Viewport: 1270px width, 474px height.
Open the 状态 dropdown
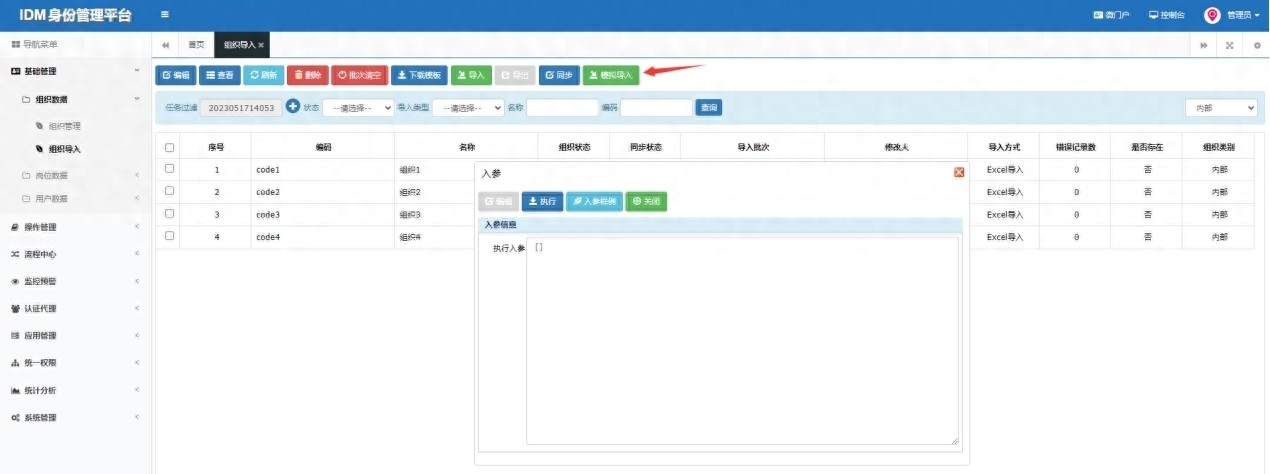(357, 108)
